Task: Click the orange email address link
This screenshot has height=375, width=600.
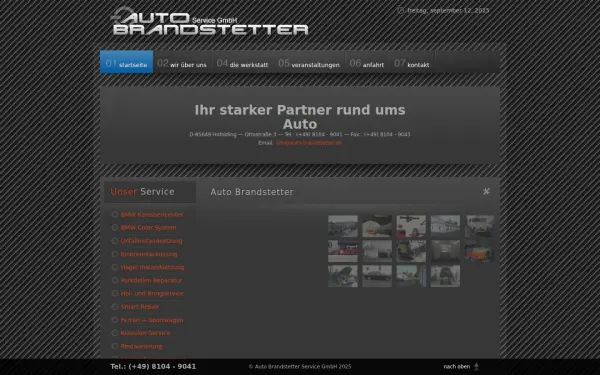Action: point(309,143)
